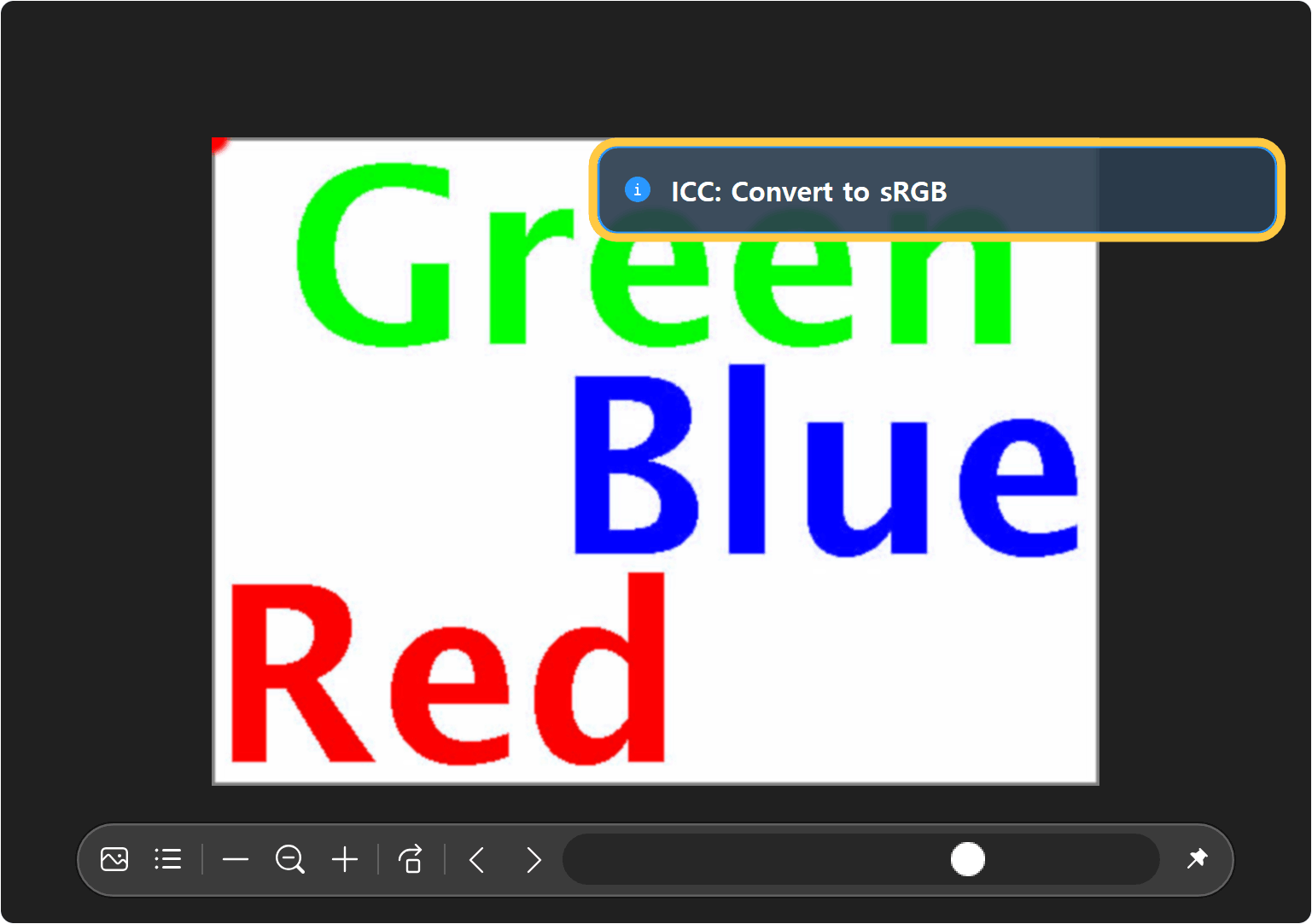
Task: Go to the previous image arrow
Action: pyautogui.click(x=477, y=859)
